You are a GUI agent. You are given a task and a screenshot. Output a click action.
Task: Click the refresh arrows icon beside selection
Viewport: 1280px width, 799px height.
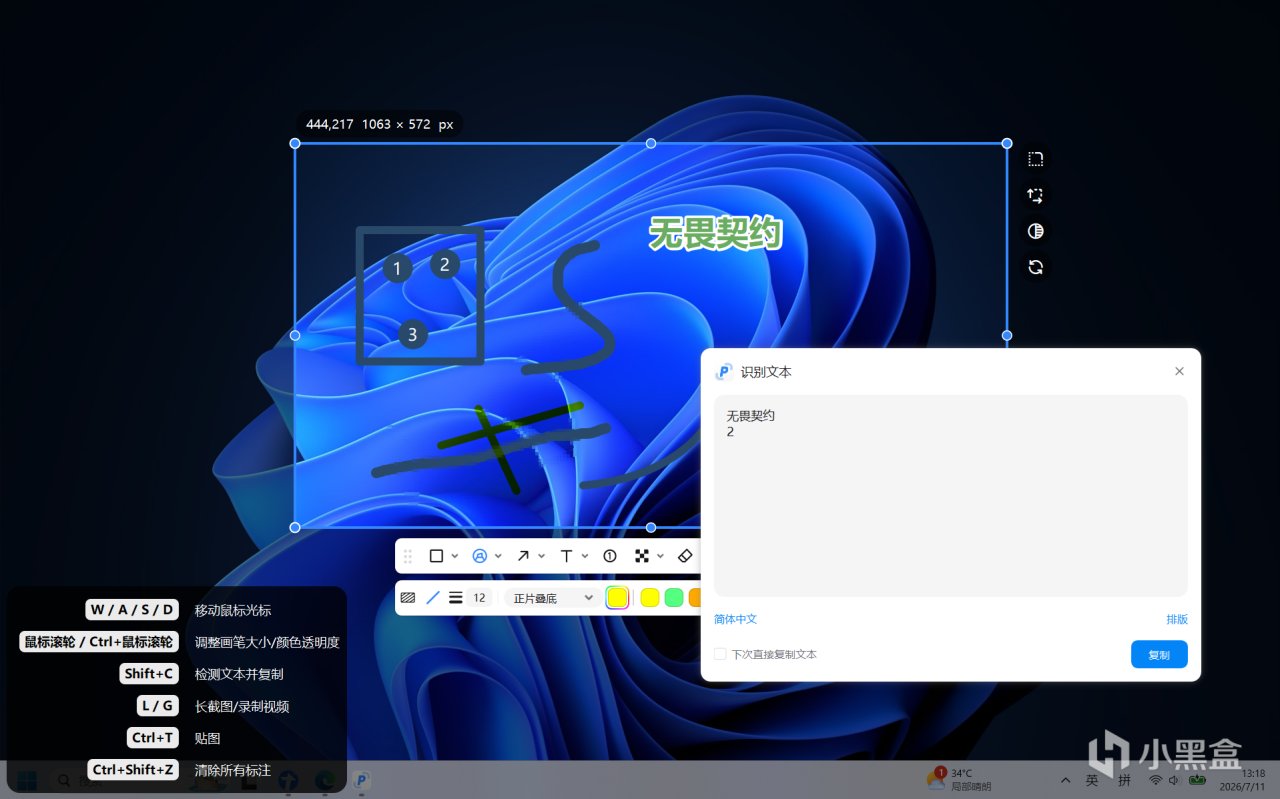[x=1036, y=267]
